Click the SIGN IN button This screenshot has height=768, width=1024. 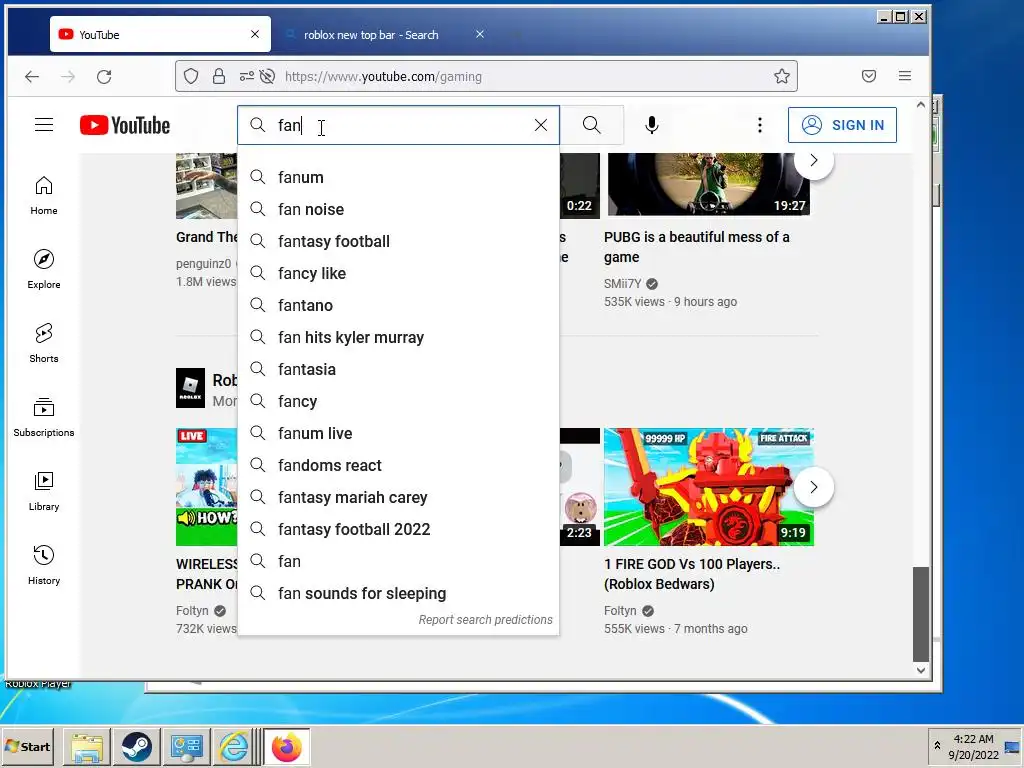tap(842, 125)
